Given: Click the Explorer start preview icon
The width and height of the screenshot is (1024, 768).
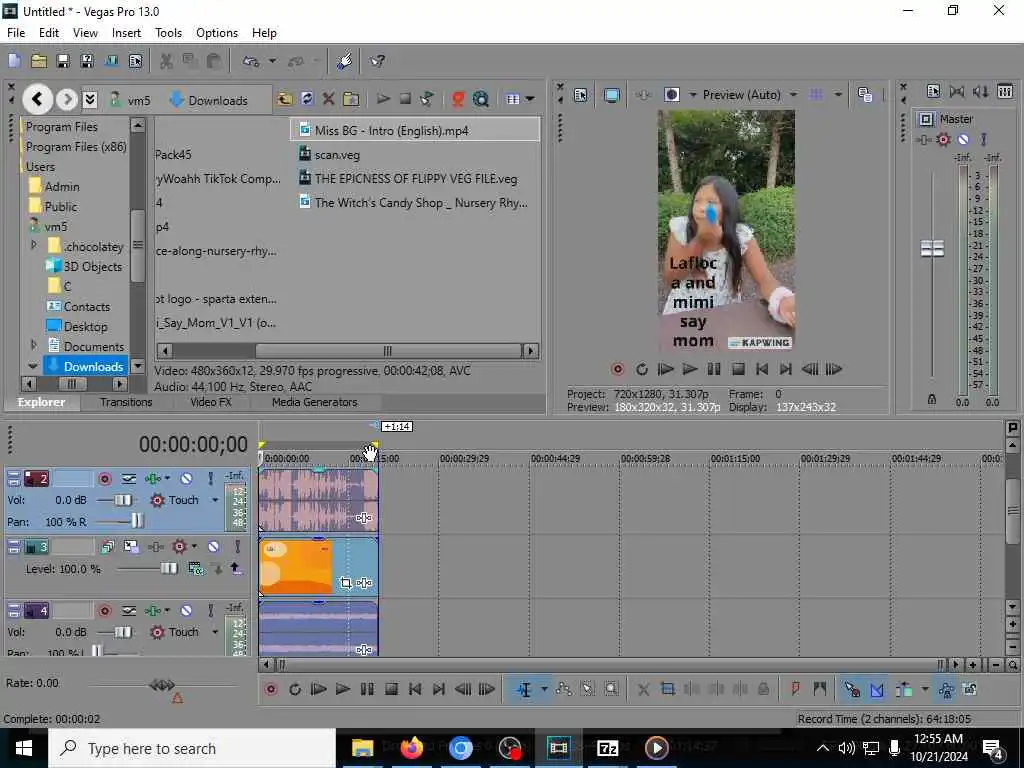Looking at the screenshot, I should coord(383,99).
